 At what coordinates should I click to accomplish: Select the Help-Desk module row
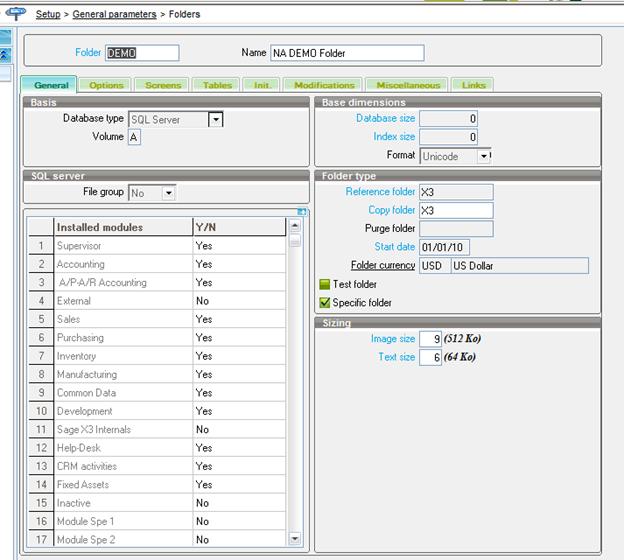(157, 448)
